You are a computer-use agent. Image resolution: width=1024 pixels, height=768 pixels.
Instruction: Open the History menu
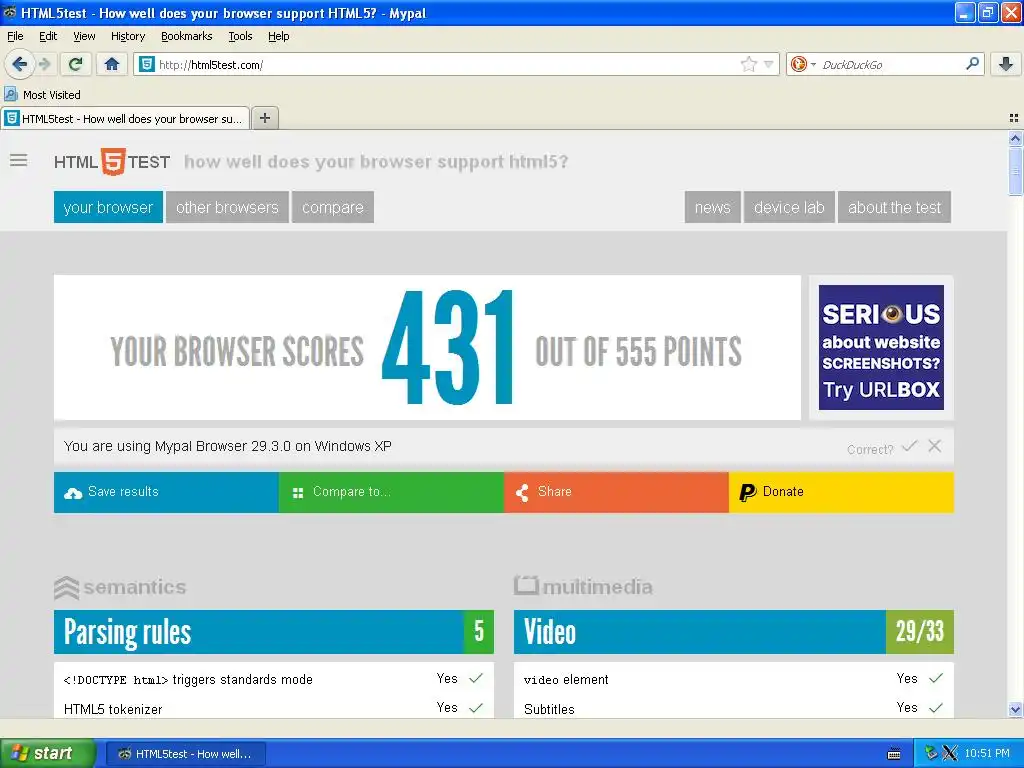pyautogui.click(x=127, y=36)
